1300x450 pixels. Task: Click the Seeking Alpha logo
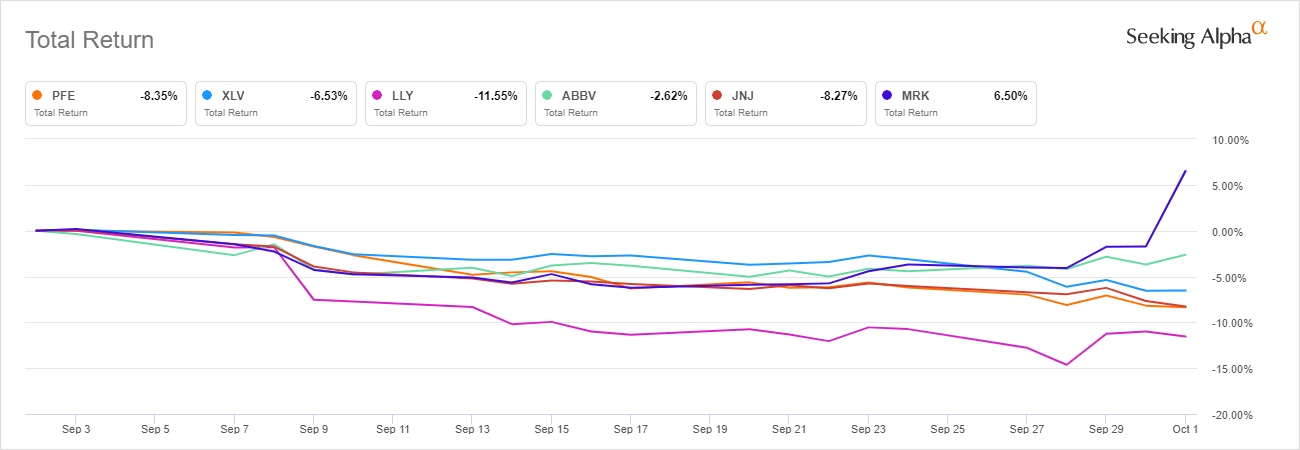[1196, 36]
